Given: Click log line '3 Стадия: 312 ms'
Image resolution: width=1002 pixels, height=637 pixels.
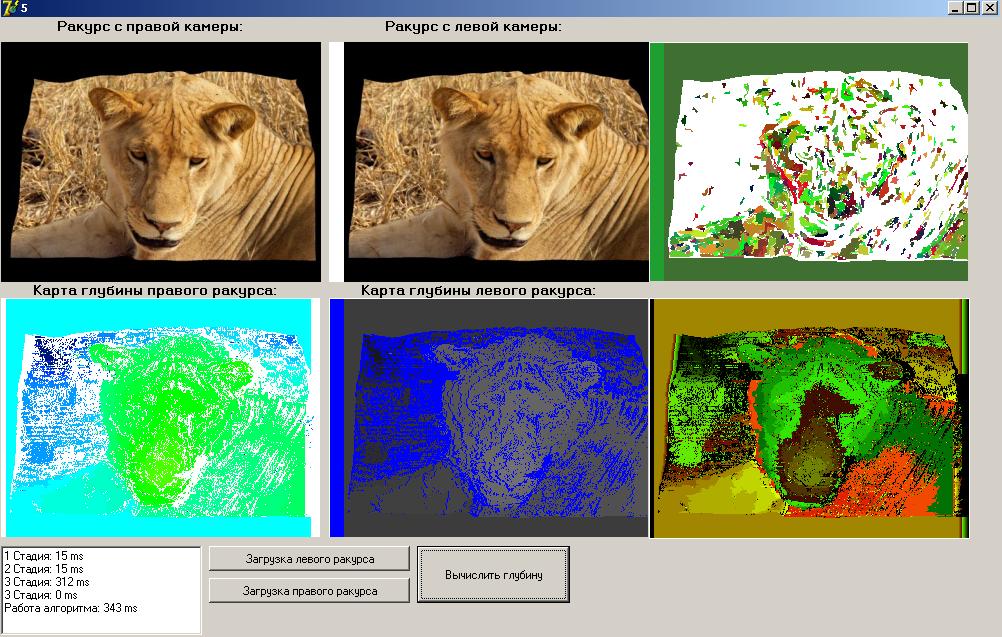Looking at the screenshot, I should pos(47,582).
